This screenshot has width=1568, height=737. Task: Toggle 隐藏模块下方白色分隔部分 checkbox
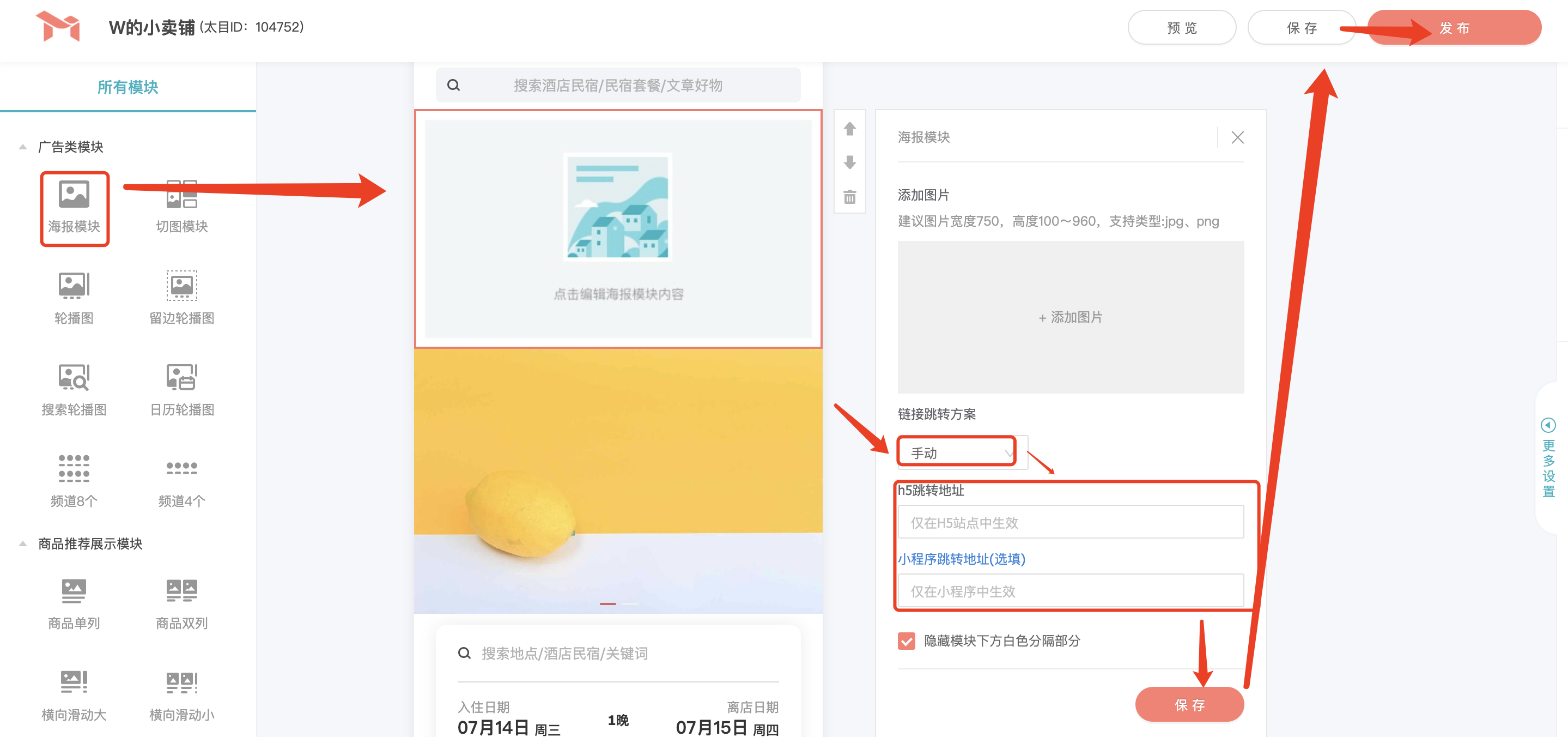pos(907,641)
